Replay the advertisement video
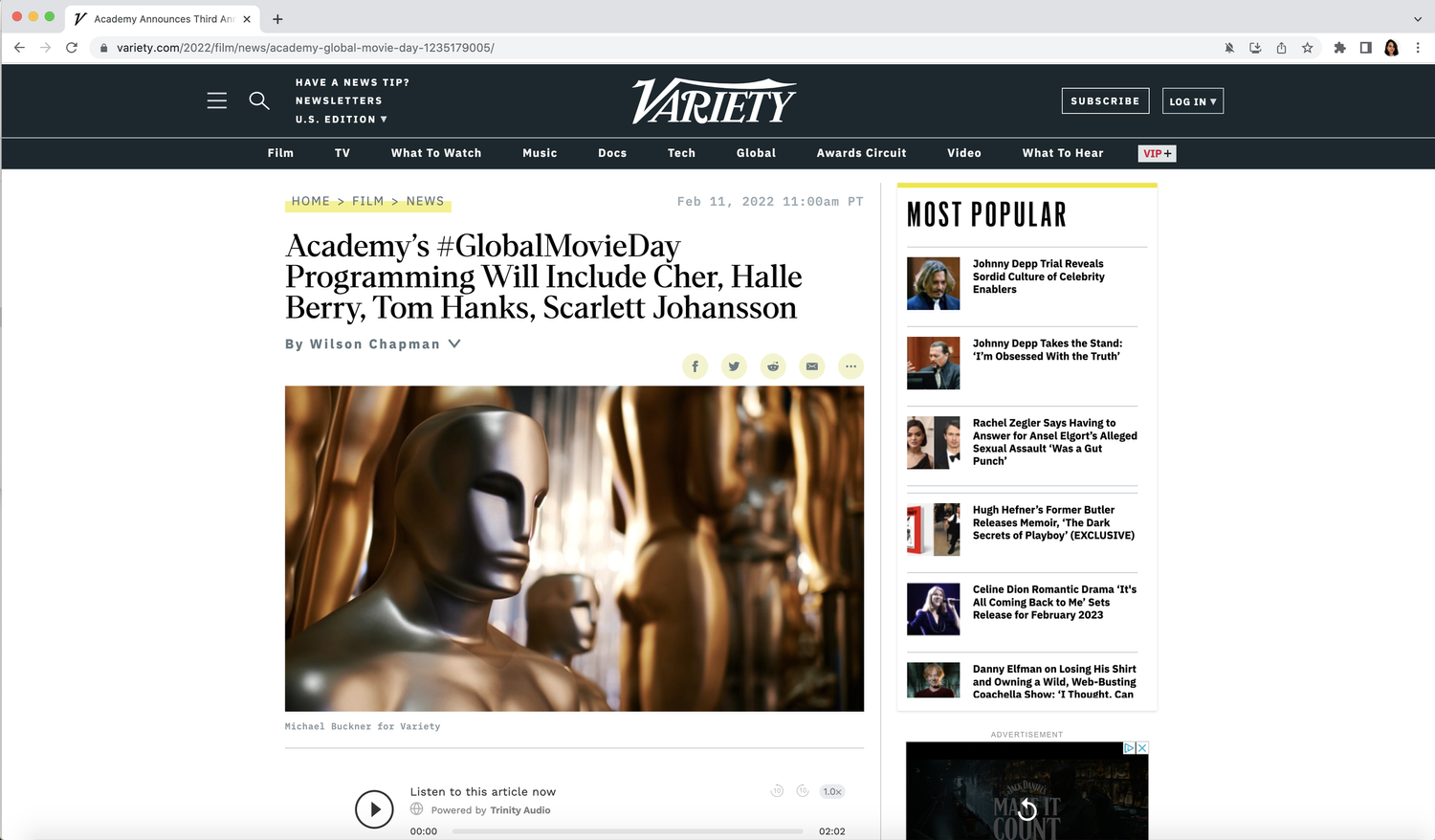1435x840 pixels. 1027,810
